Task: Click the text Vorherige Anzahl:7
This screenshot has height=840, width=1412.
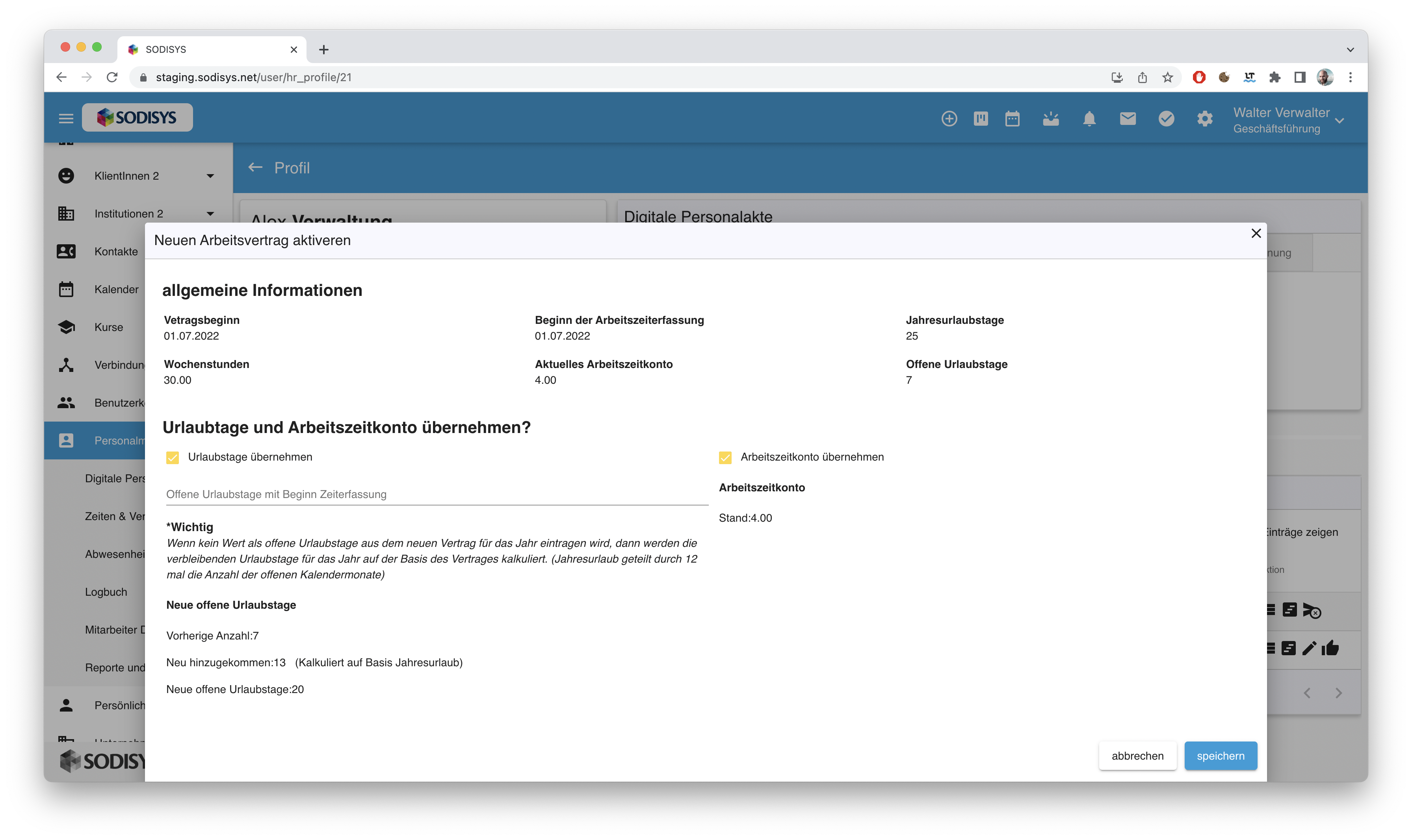Action: pyautogui.click(x=212, y=636)
